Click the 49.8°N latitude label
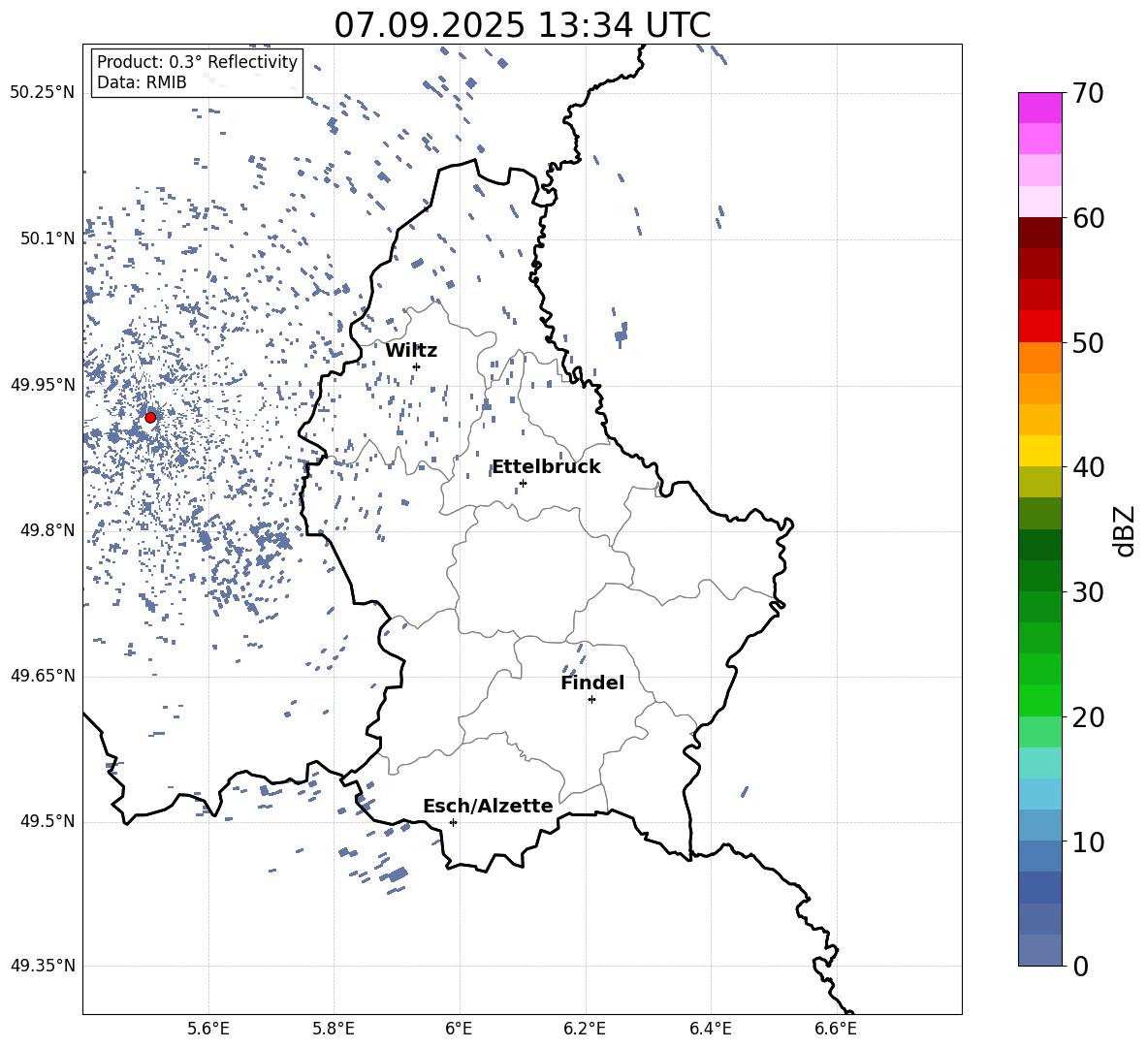1148x1048 pixels. coord(48,530)
